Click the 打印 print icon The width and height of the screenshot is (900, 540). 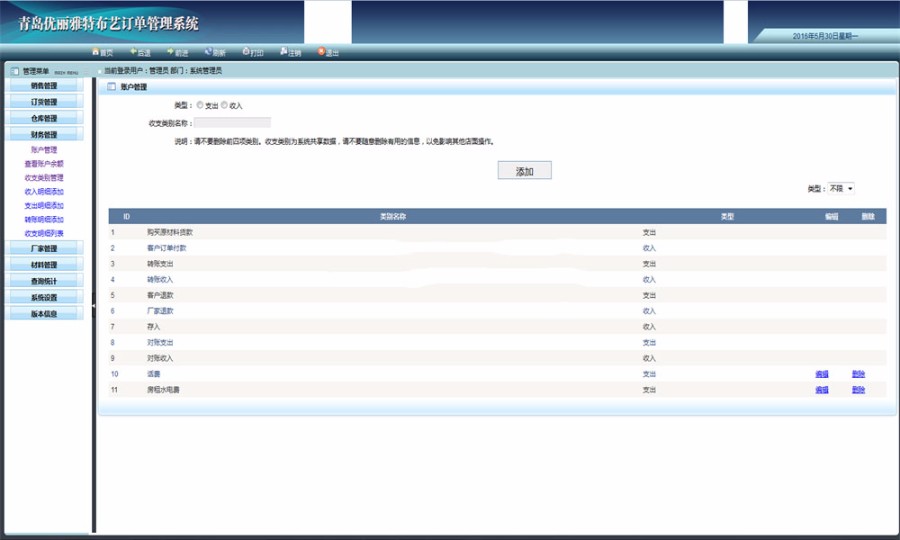(246, 52)
